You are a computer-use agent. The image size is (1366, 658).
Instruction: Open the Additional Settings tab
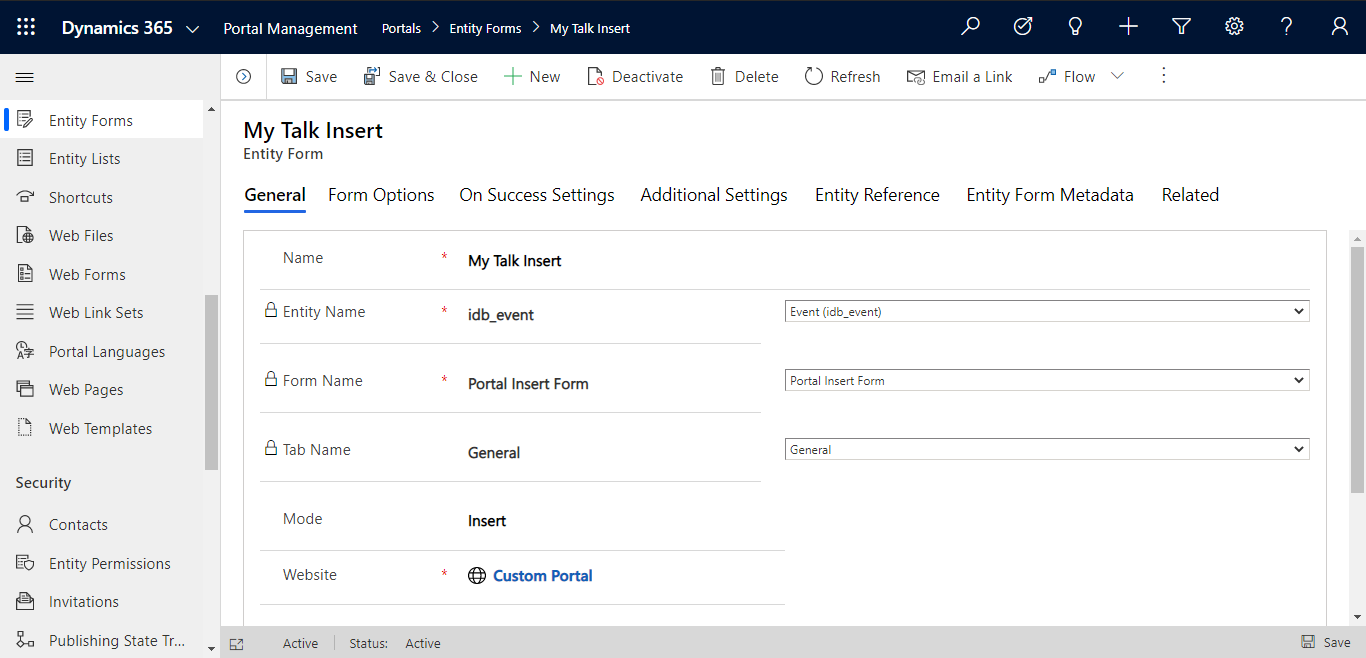714,195
